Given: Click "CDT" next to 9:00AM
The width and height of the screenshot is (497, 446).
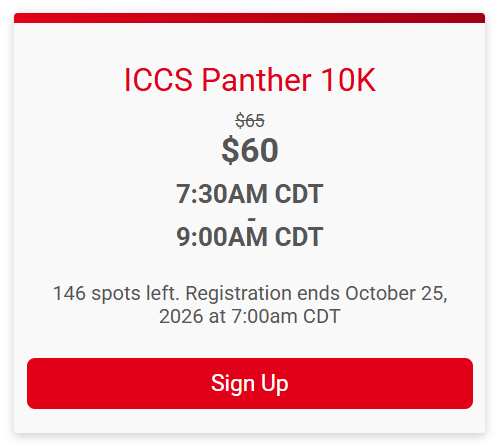Looking at the screenshot, I should tap(299, 237).
